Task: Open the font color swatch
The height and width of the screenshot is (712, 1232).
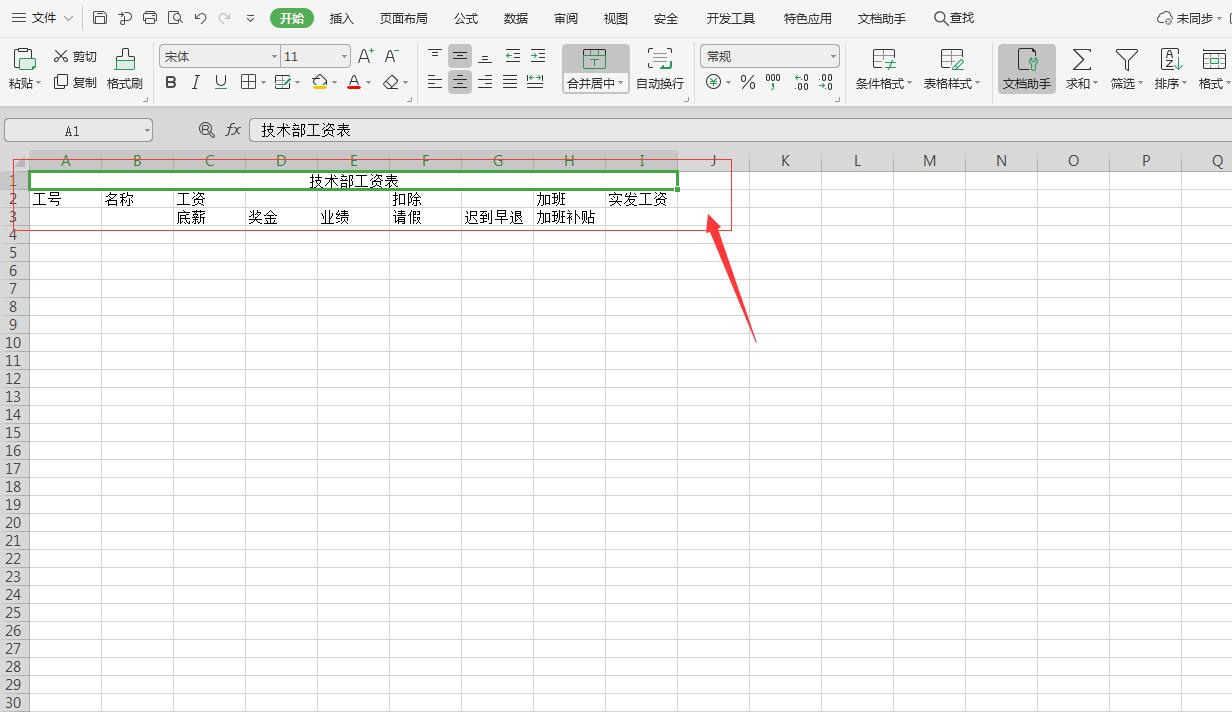Action: click(354, 83)
